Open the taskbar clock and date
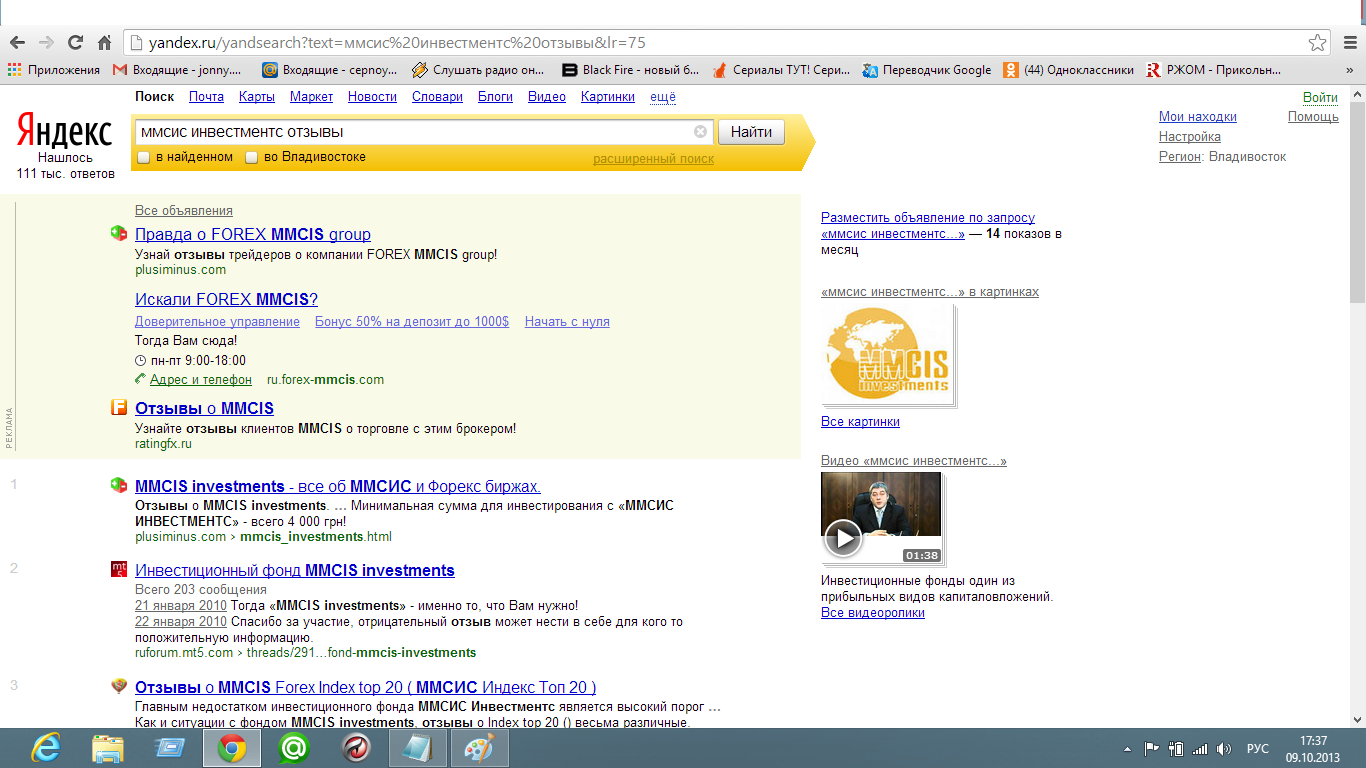 (1313, 748)
